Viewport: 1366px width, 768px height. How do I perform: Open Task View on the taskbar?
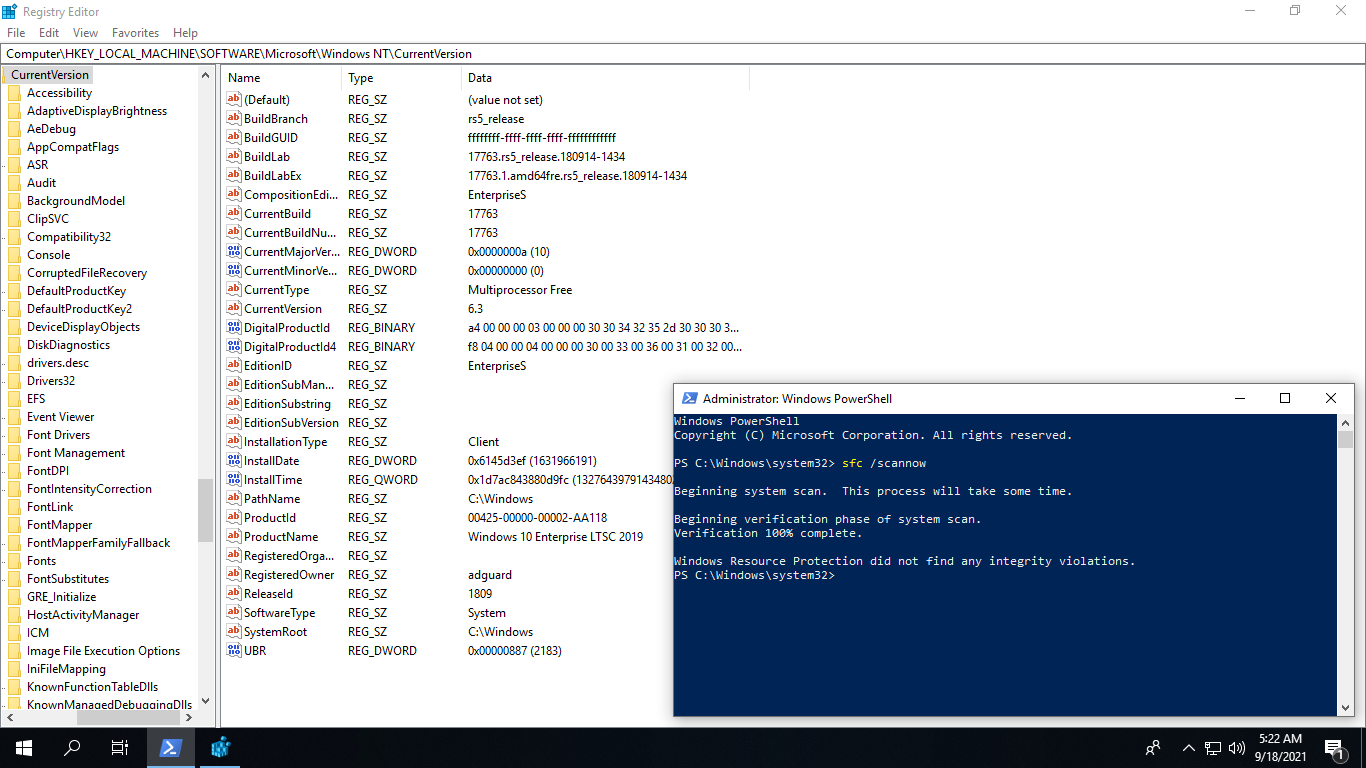(x=120, y=747)
